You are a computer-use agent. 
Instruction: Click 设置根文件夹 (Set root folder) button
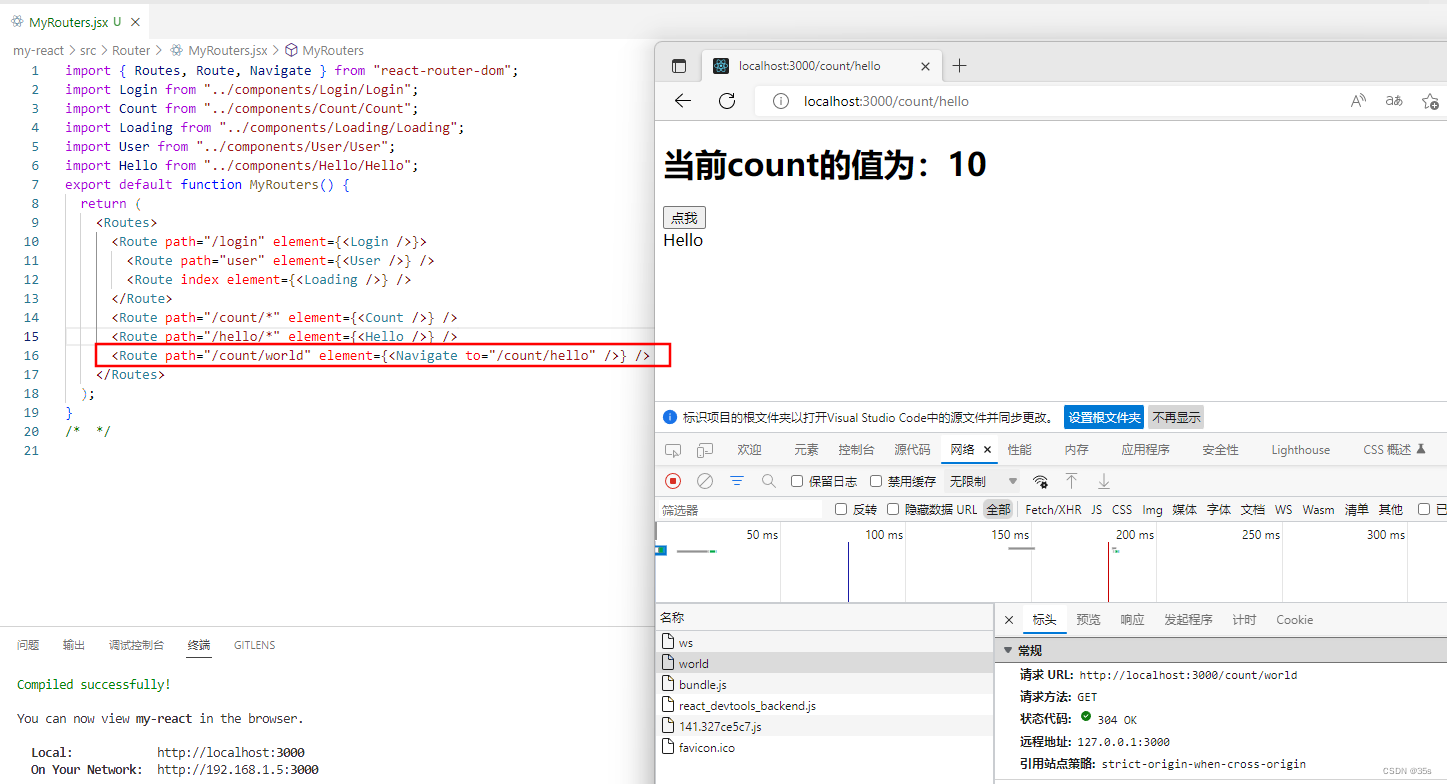(x=1104, y=417)
